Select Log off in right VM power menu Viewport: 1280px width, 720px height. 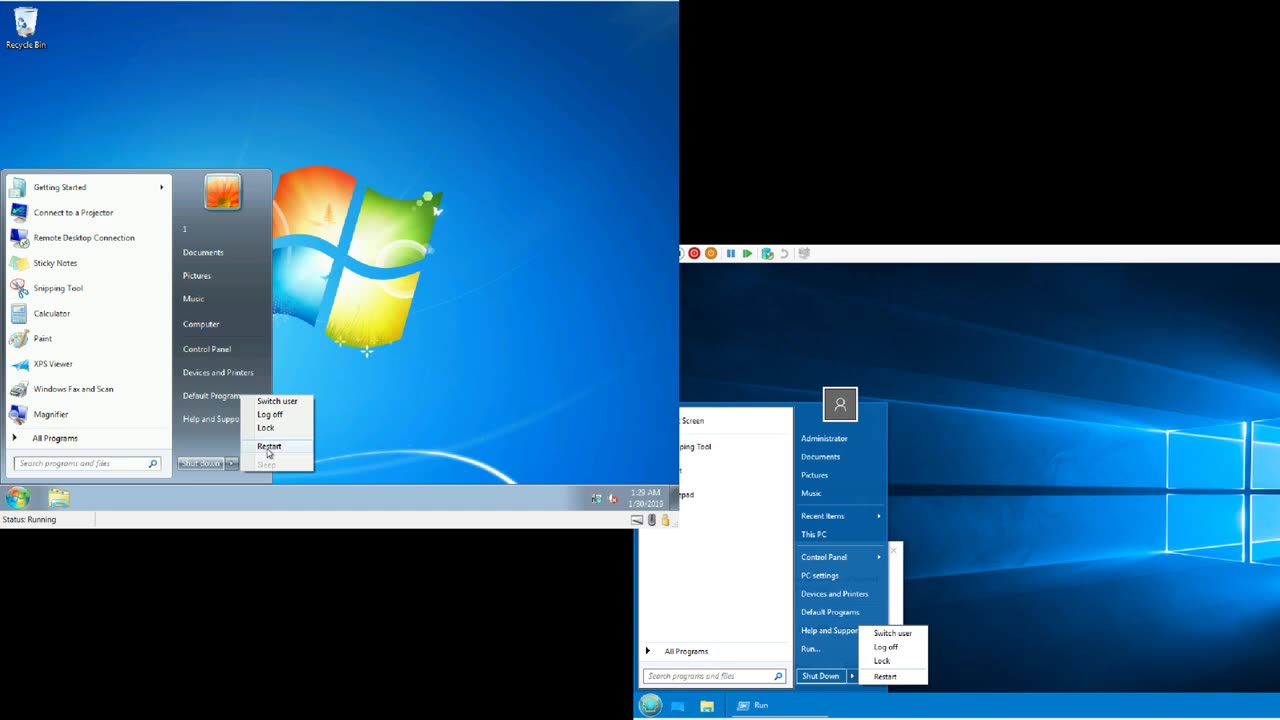(886, 647)
